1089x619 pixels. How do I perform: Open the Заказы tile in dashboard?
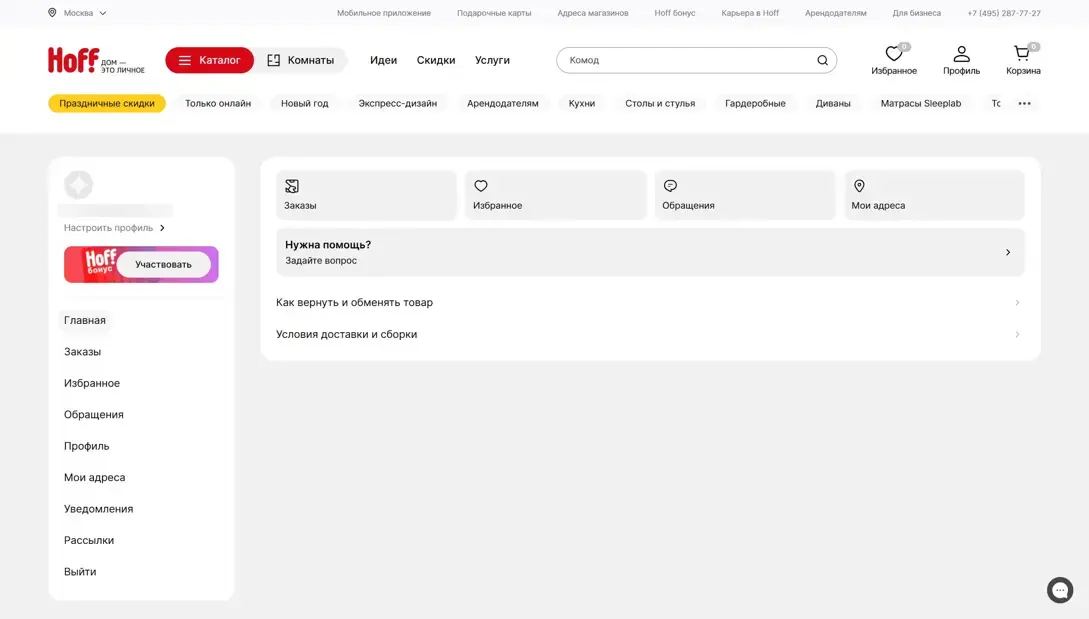pyautogui.click(x=366, y=195)
